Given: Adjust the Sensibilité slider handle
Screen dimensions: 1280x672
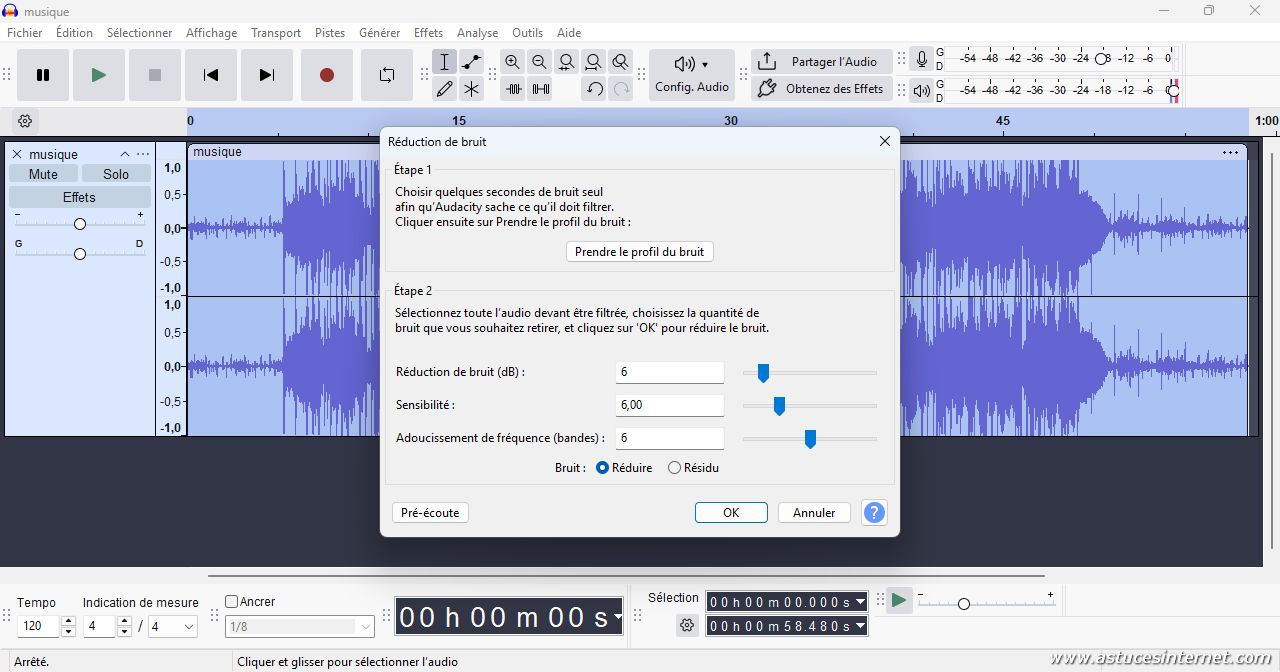Looking at the screenshot, I should point(779,406).
